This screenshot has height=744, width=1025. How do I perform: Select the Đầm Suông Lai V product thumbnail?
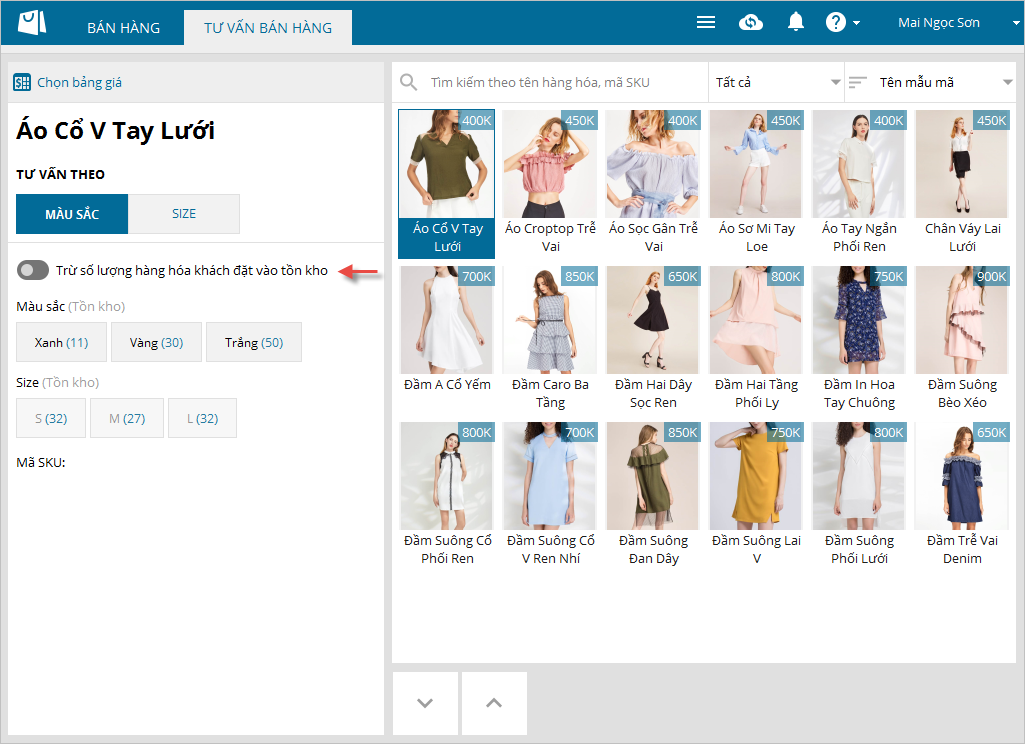click(757, 477)
